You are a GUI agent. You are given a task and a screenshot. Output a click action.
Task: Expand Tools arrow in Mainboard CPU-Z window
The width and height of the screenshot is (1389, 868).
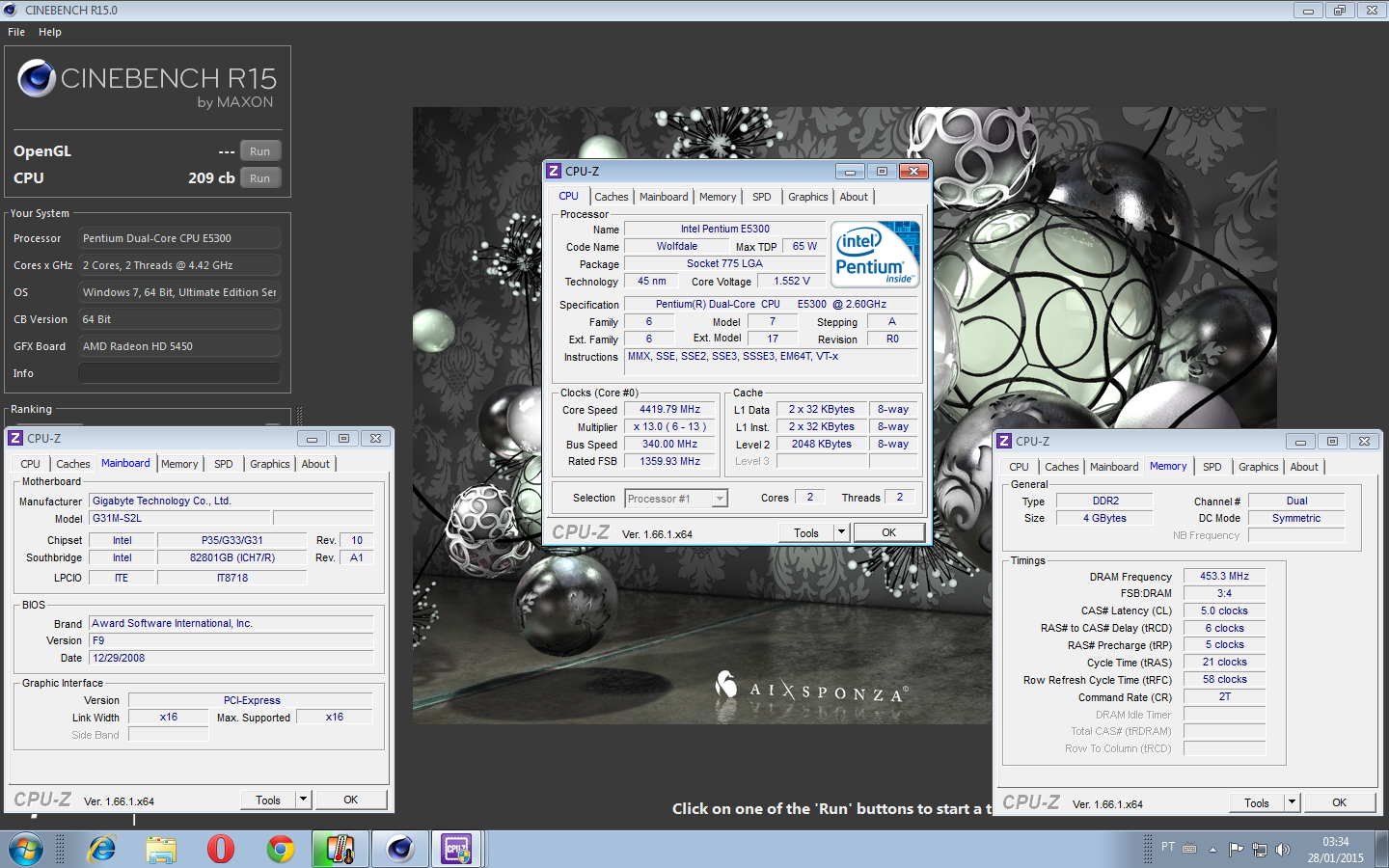[303, 800]
